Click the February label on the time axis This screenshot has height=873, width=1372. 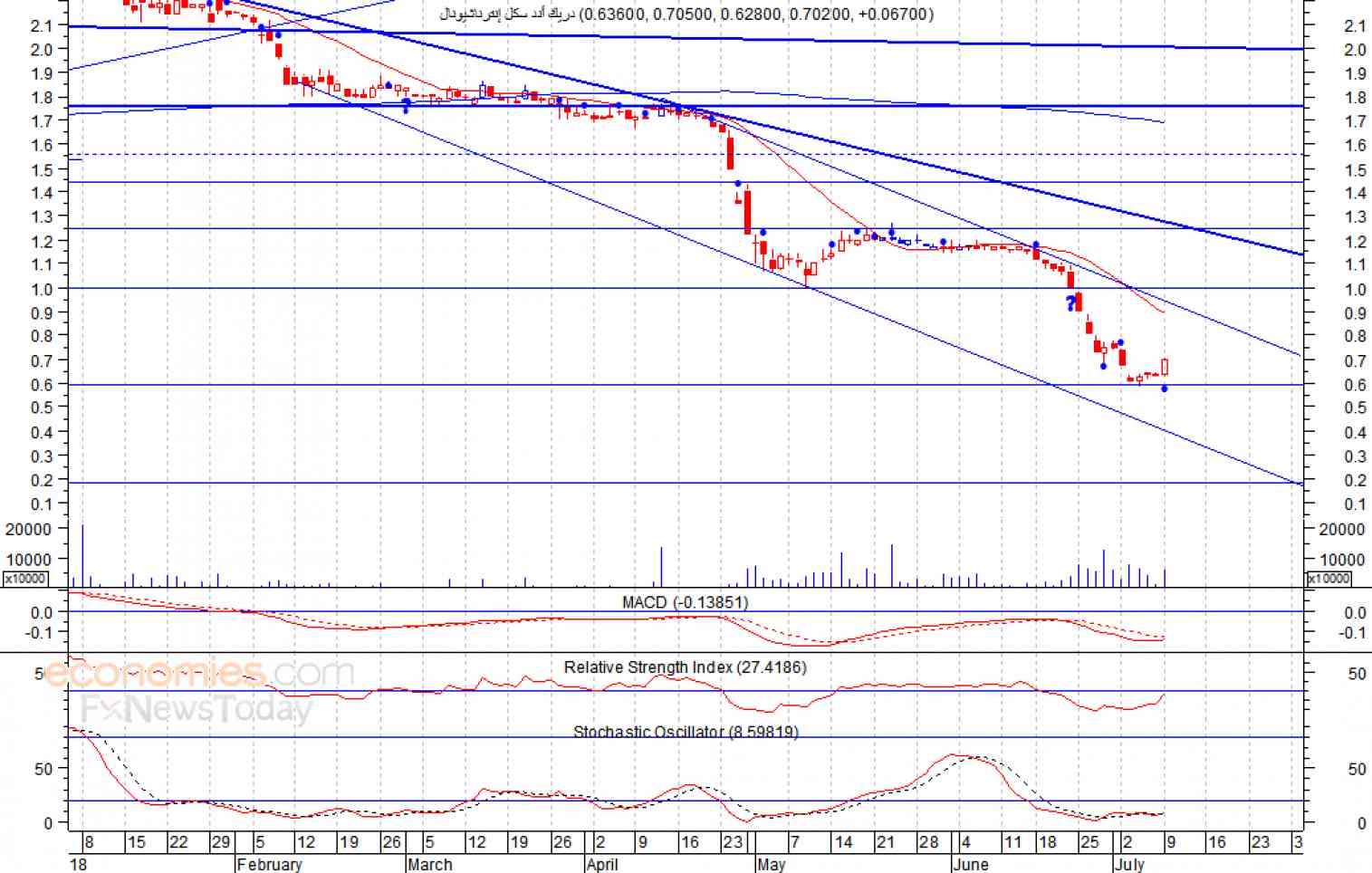click(x=269, y=864)
